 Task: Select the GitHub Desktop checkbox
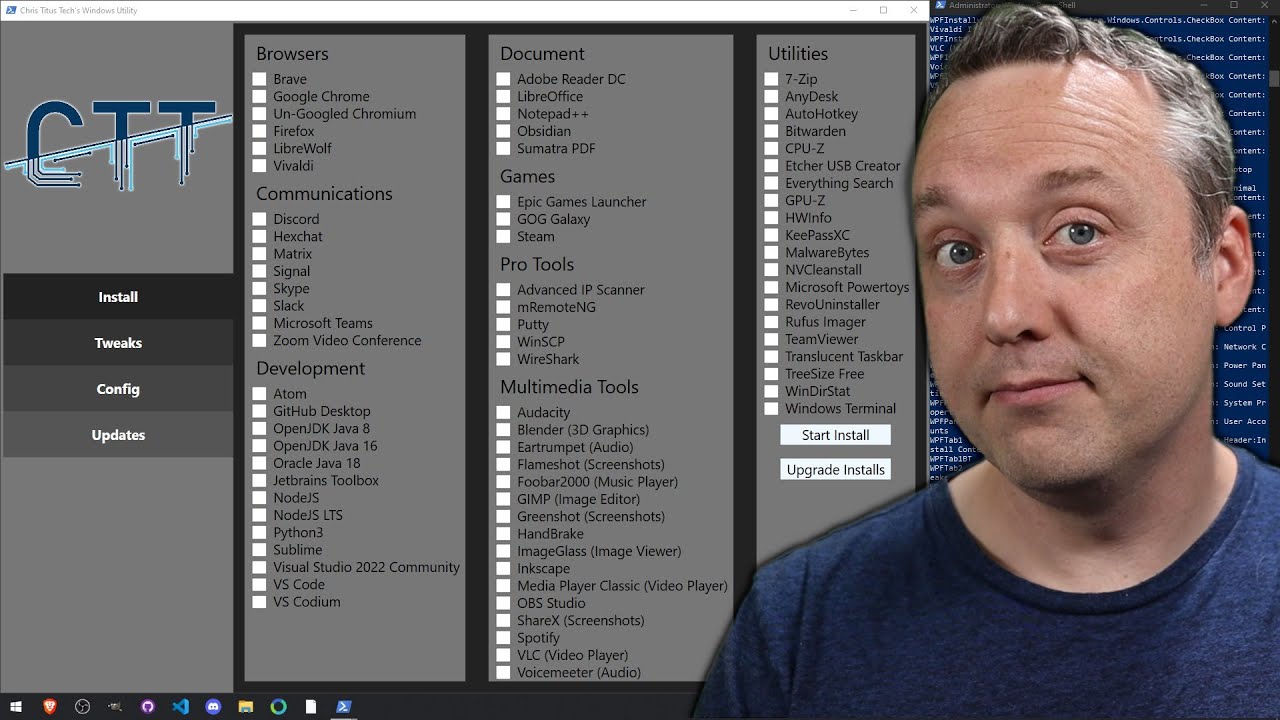coord(260,411)
